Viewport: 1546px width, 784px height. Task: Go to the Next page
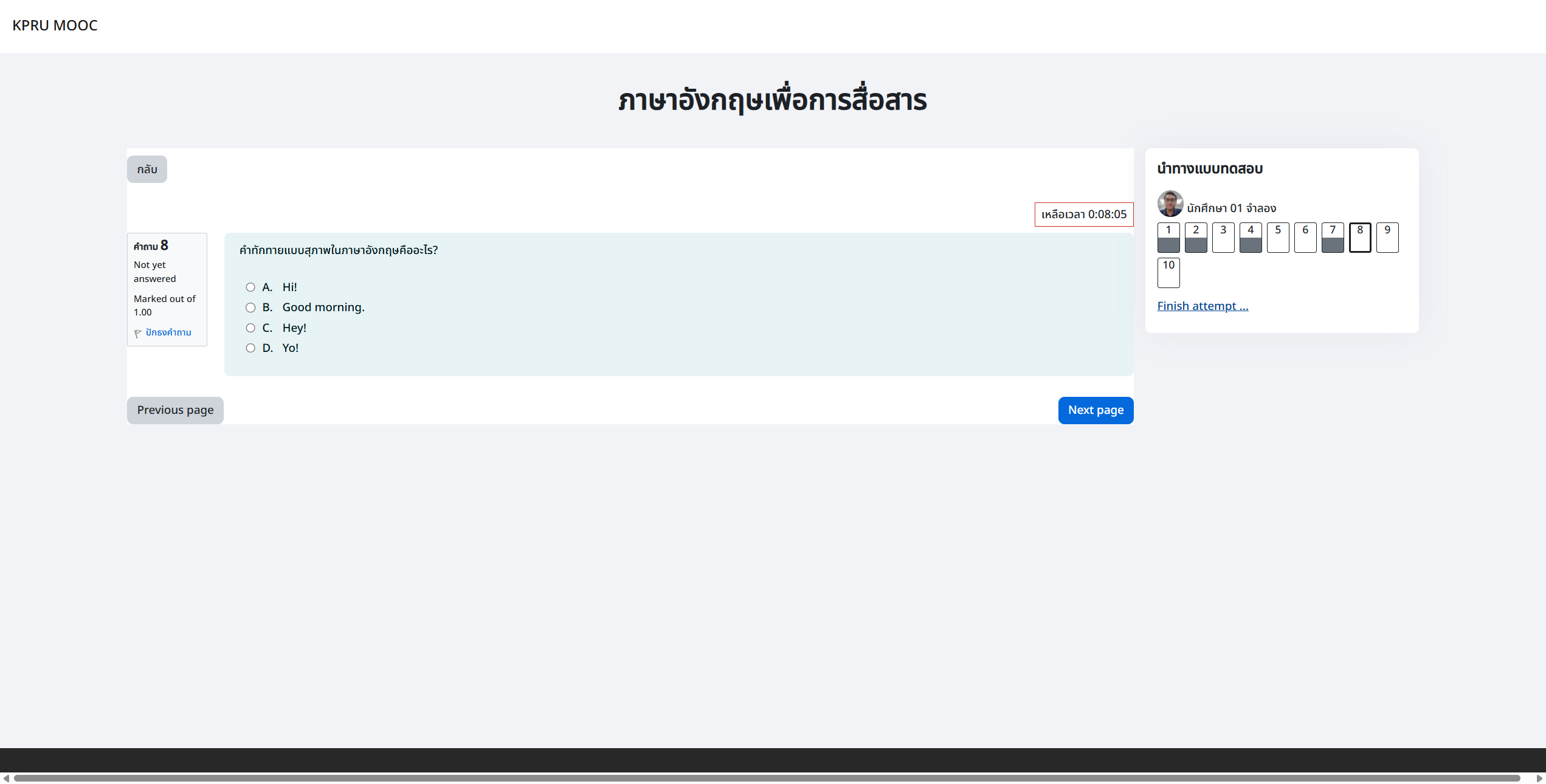tap(1096, 410)
